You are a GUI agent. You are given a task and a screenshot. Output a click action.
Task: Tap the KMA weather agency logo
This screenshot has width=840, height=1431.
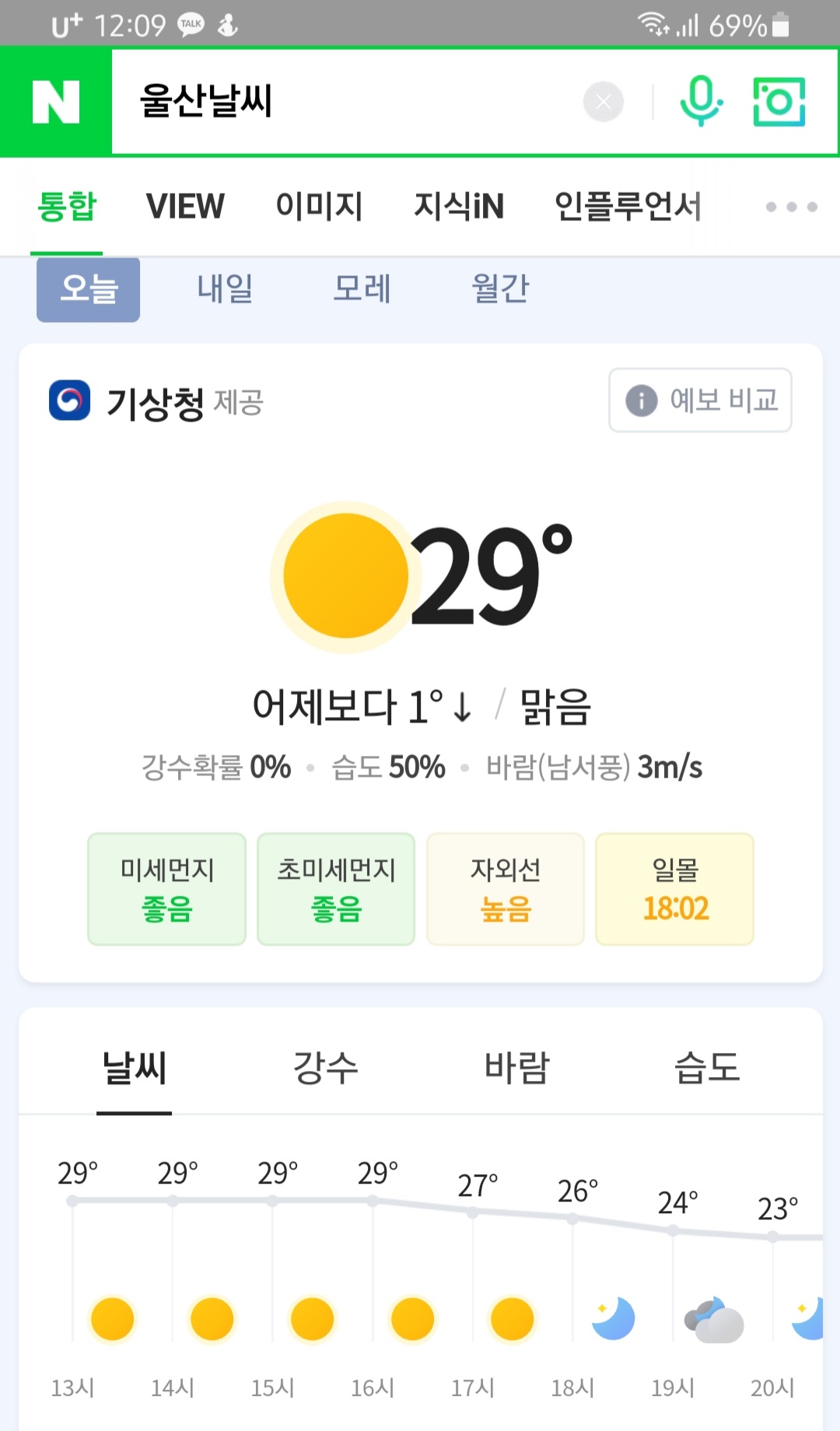pyautogui.click(x=69, y=401)
